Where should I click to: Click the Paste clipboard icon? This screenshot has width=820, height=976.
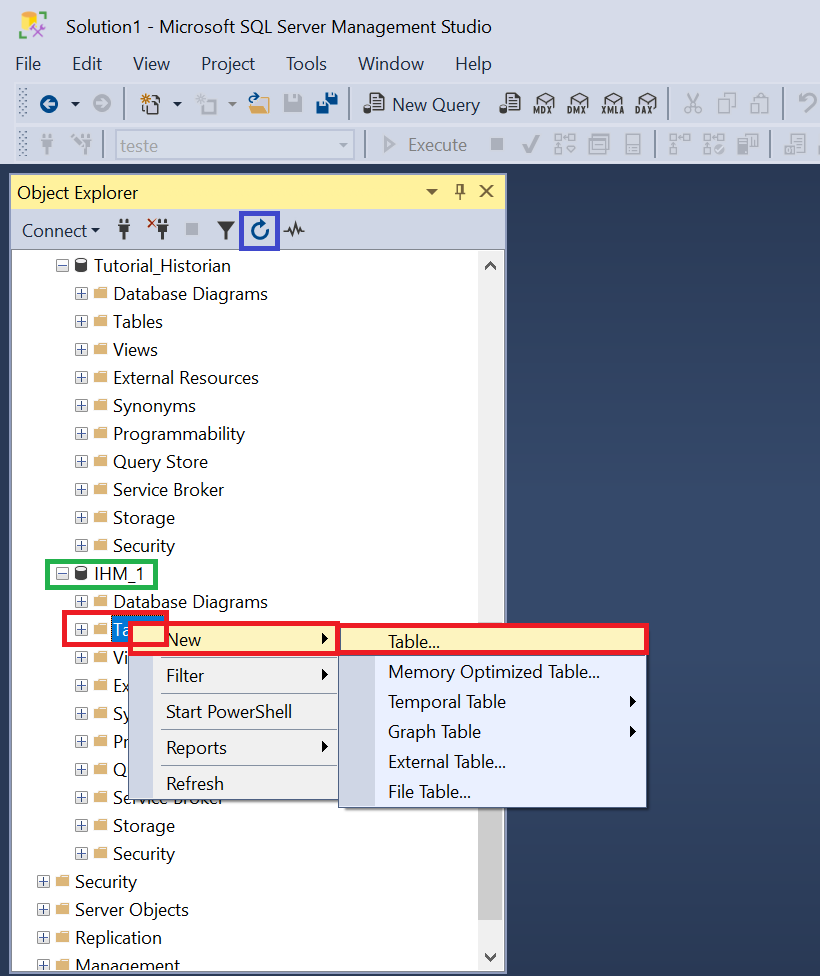click(760, 104)
